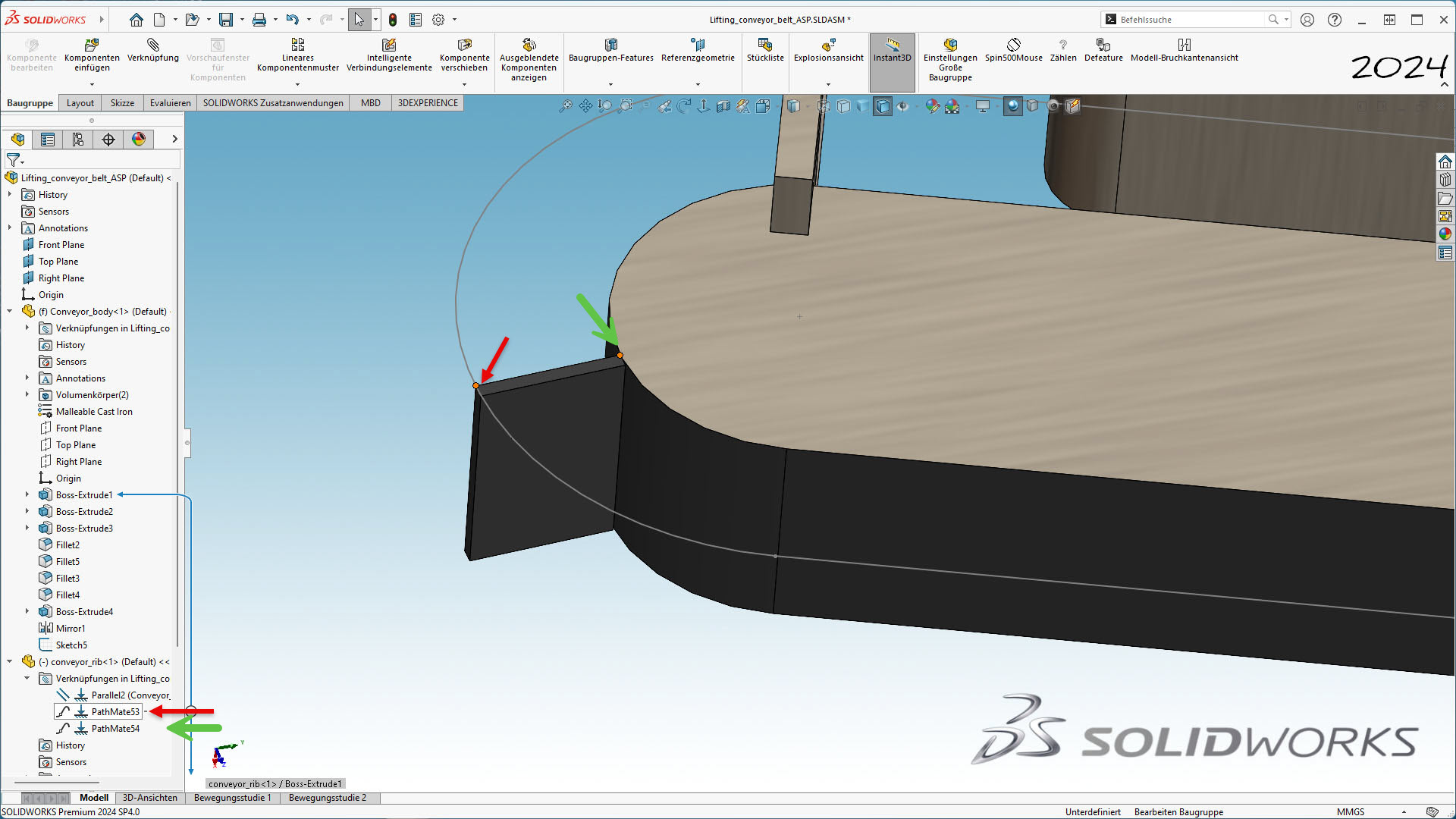
Task: Click the Explosionsansicht tool
Action: (828, 51)
